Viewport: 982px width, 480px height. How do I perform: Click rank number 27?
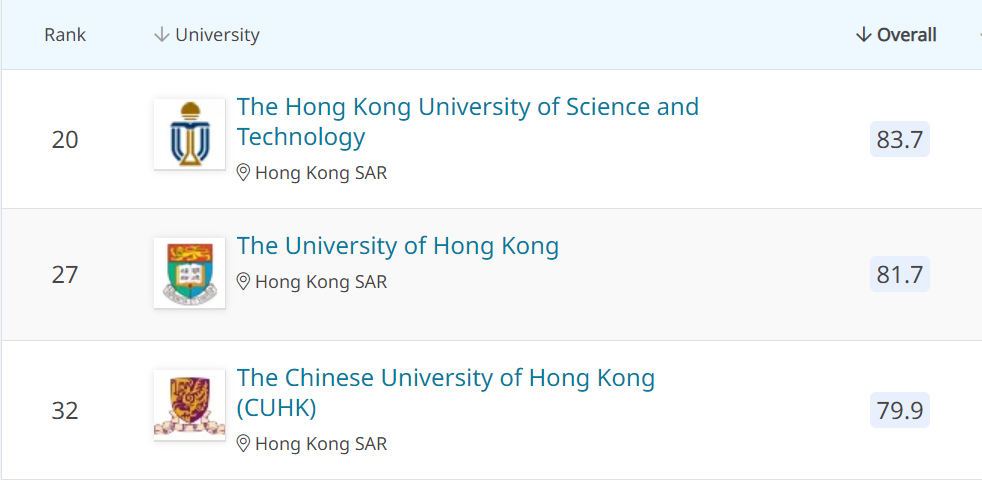tap(65, 274)
